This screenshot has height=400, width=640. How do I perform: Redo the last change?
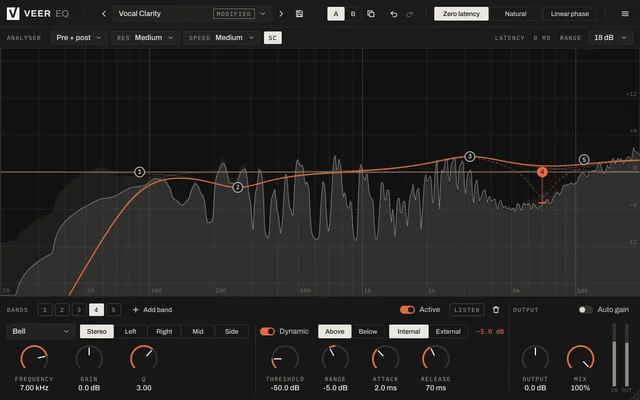[x=409, y=14]
